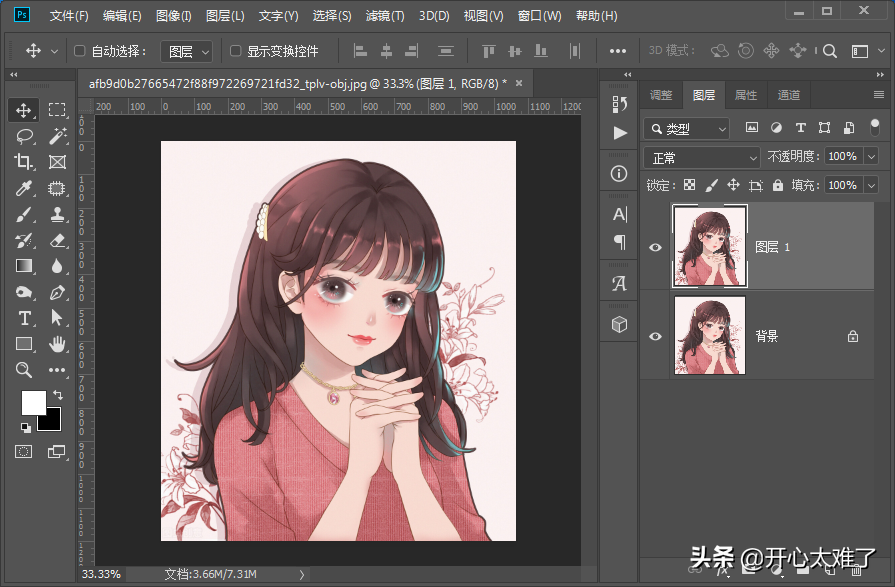Enable the 自动选择 checkbox
The image size is (895, 587).
81,51
